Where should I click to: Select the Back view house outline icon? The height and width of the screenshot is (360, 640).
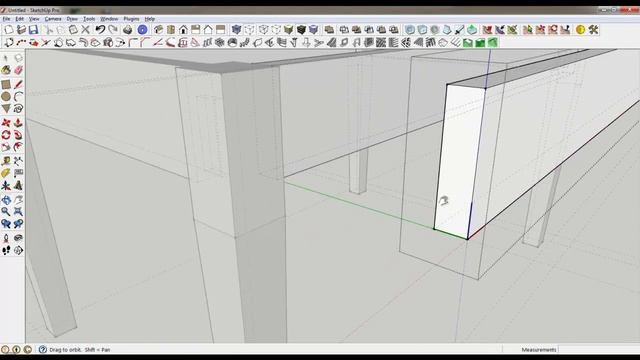208,29
